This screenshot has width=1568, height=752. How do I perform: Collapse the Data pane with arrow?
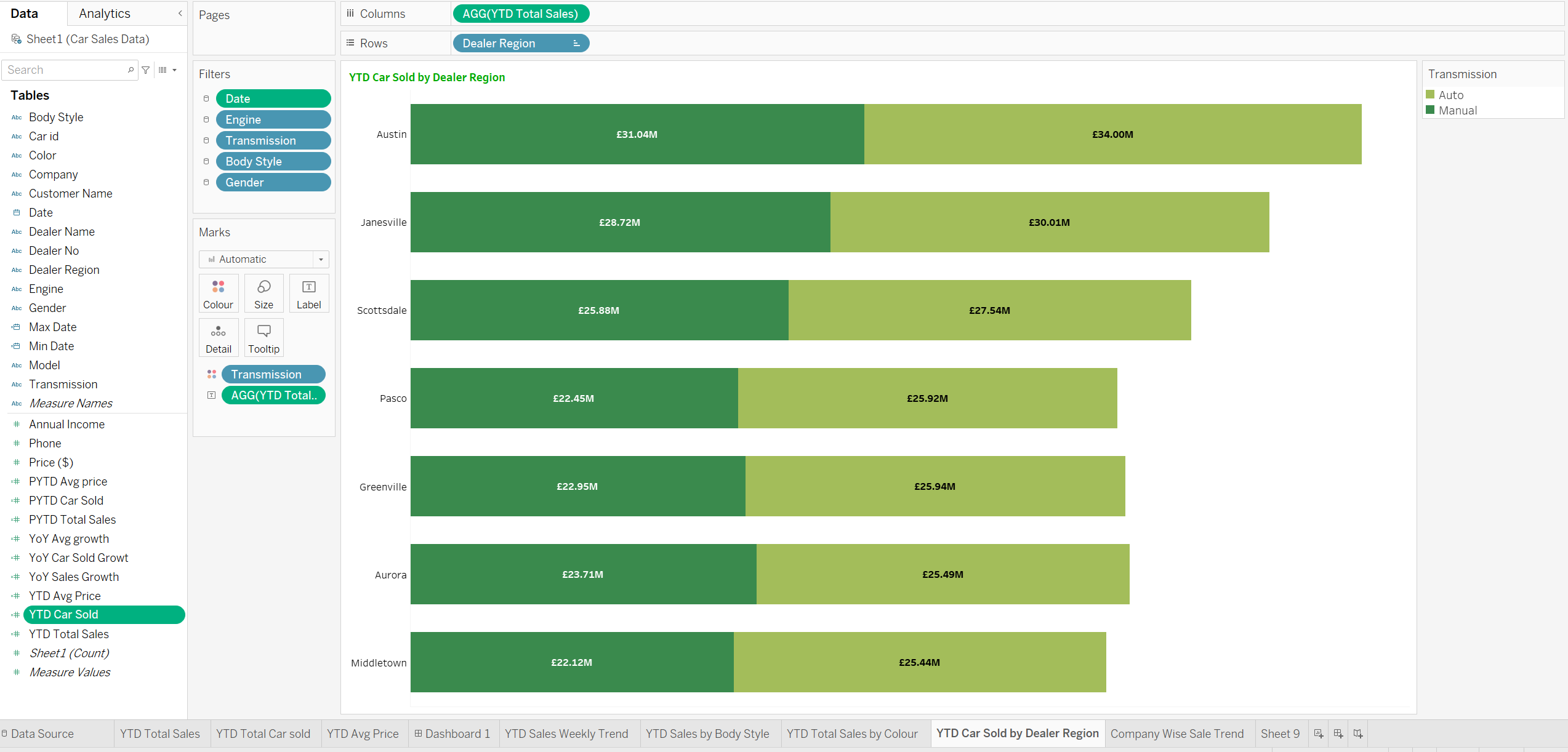(180, 13)
